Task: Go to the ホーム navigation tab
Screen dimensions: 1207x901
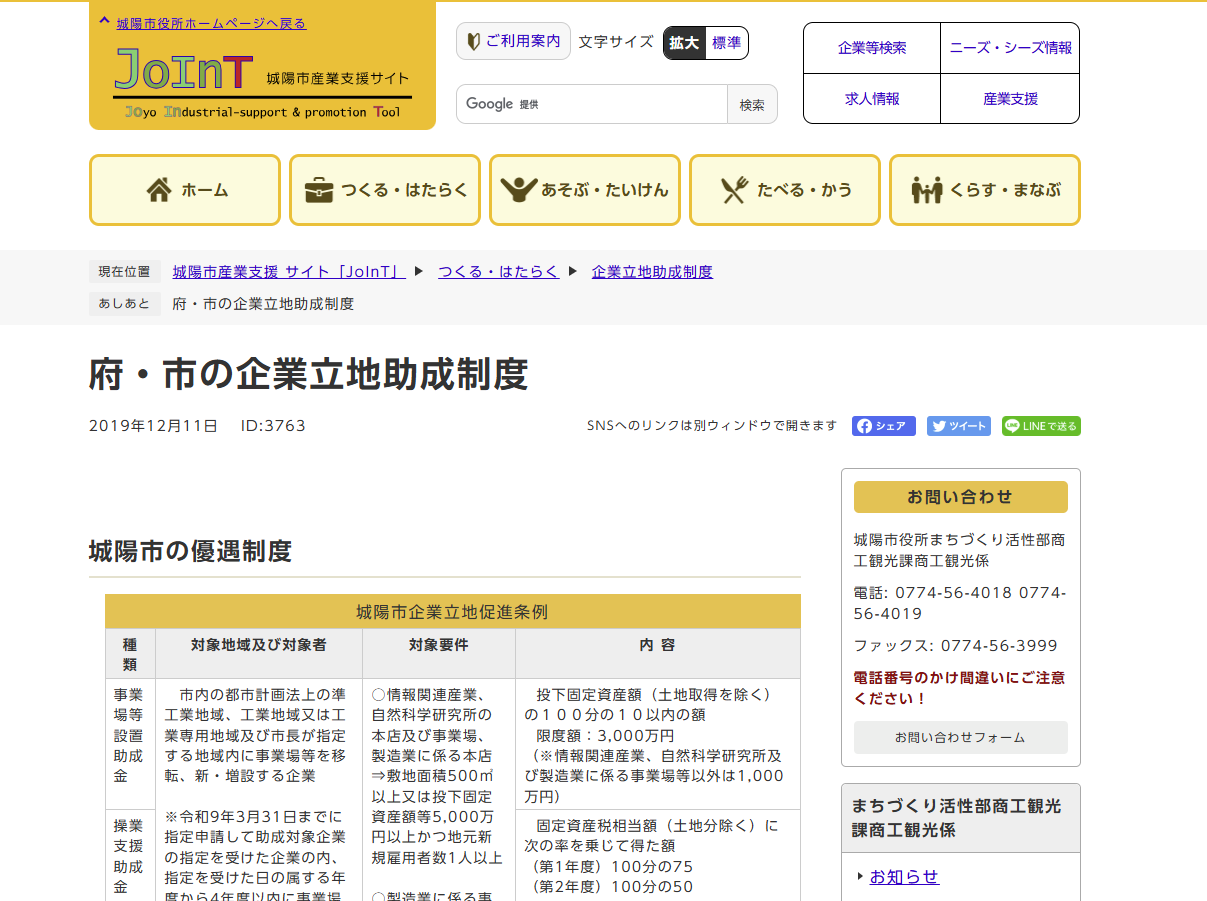Action: 185,190
